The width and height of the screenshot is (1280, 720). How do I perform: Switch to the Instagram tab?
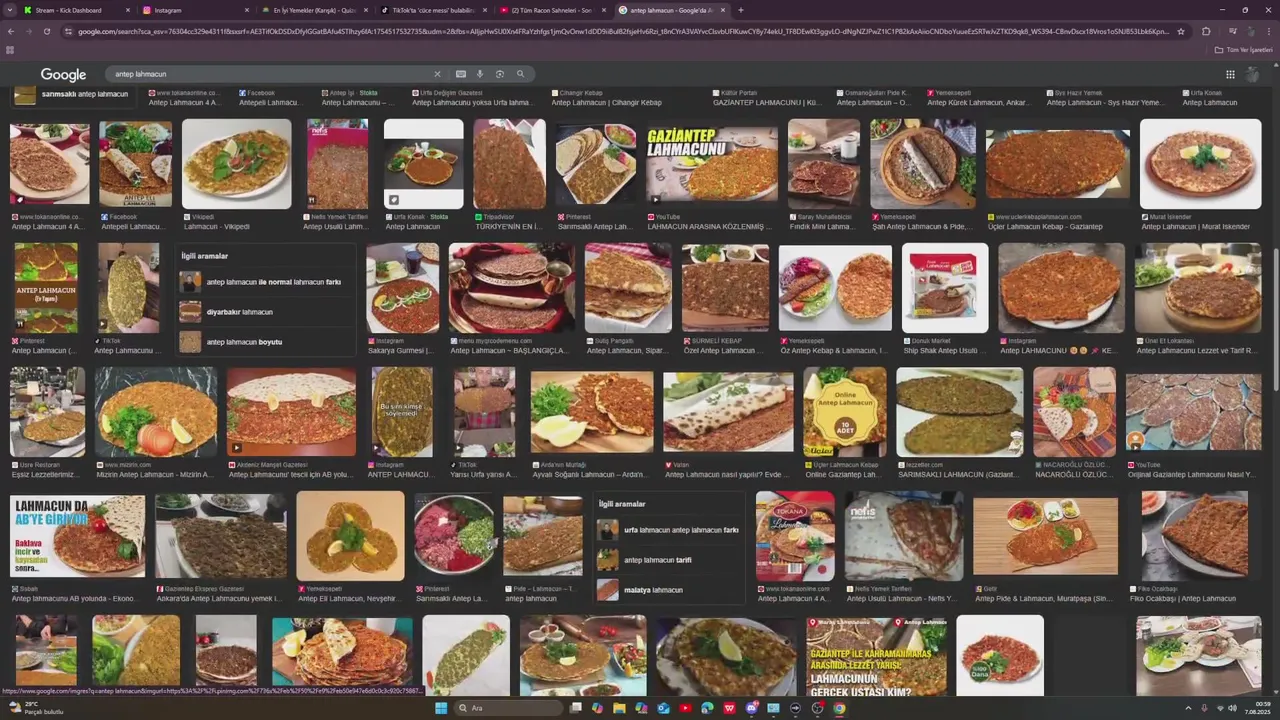[x=196, y=10]
